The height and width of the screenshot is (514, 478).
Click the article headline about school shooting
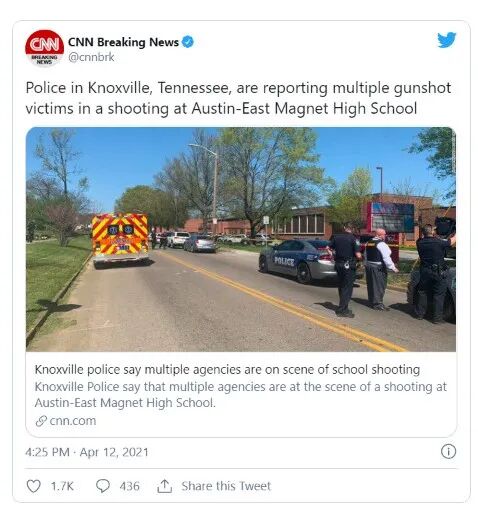(227, 369)
